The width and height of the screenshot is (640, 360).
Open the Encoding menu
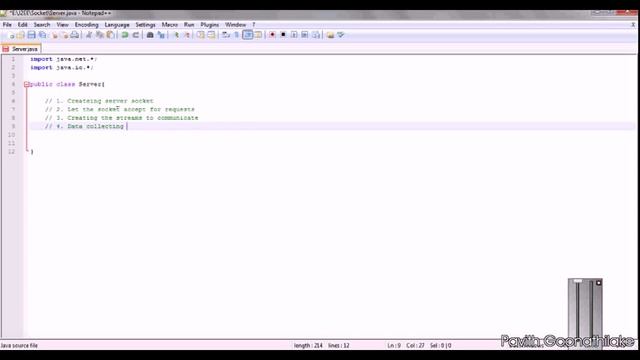coord(87,25)
